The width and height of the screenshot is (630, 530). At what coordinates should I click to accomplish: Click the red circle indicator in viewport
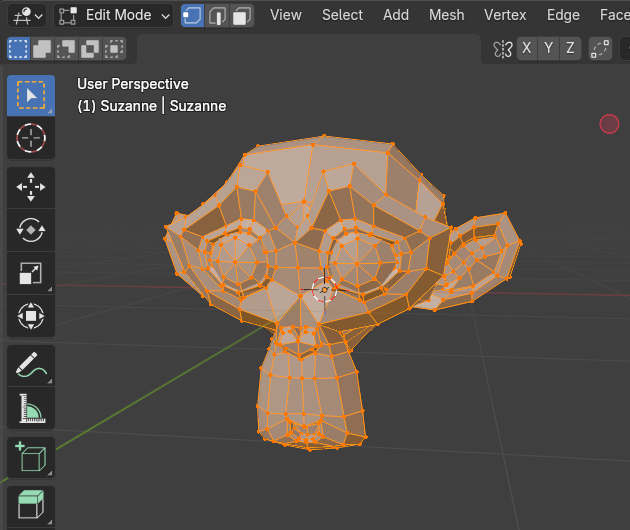[609, 124]
